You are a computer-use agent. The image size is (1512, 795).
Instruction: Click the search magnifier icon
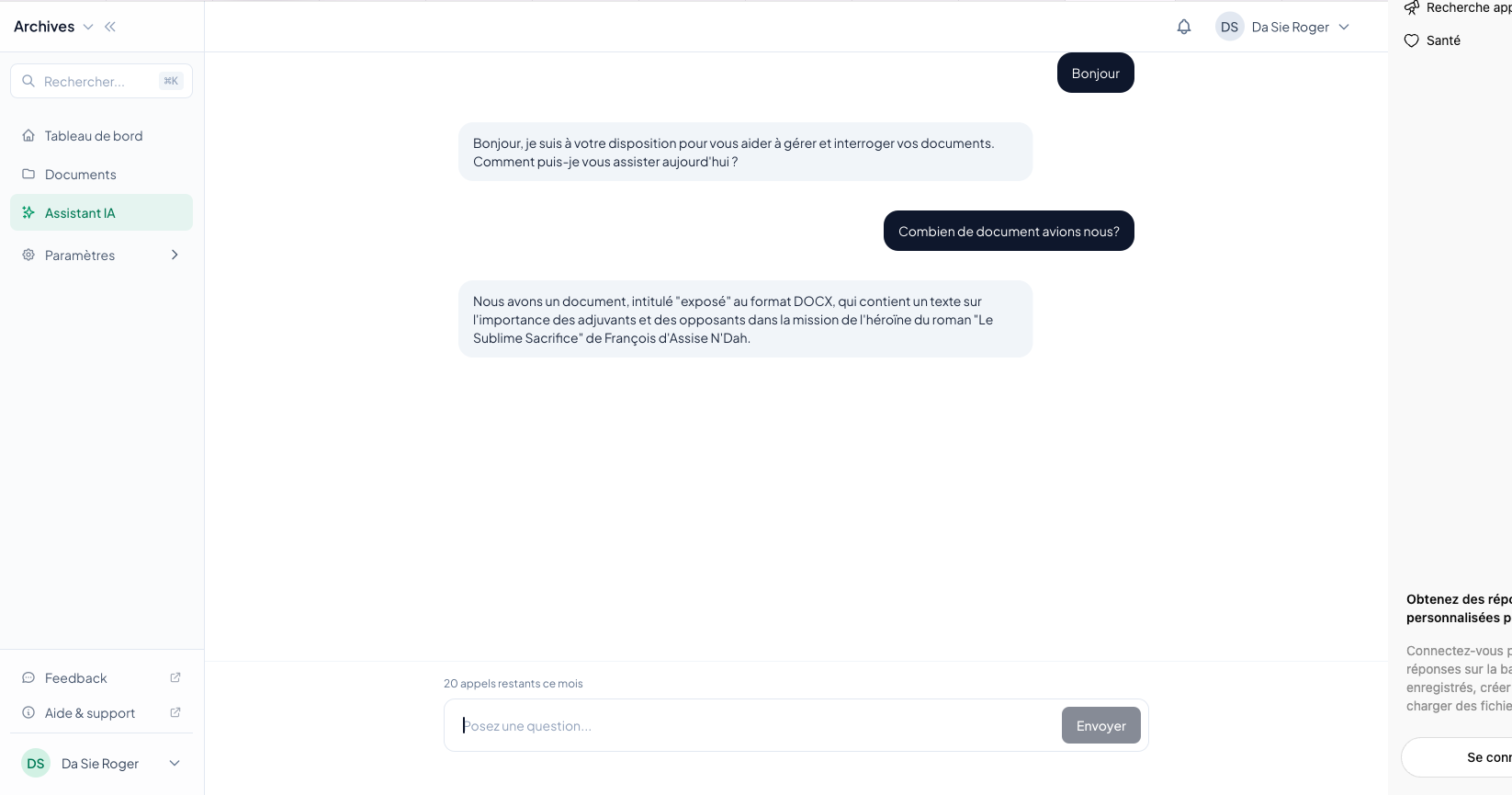coord(28,81)
